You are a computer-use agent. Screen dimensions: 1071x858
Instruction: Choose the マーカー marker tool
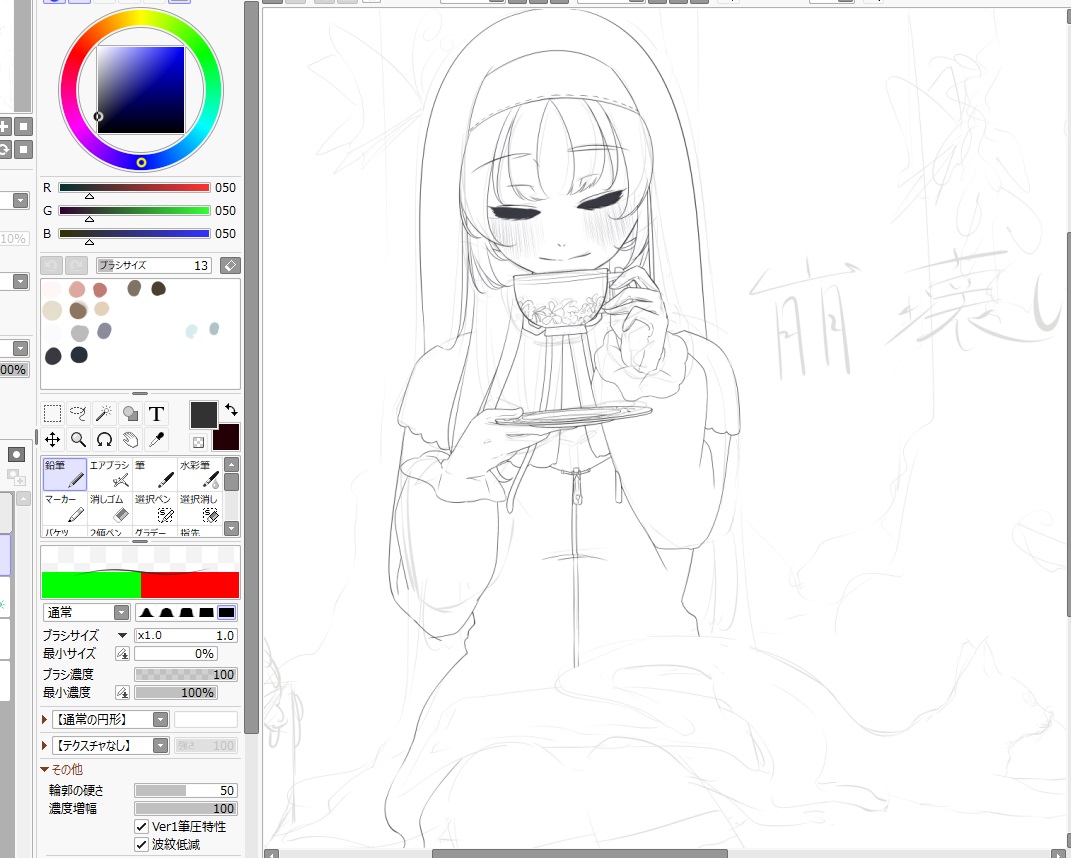point(65,508)
